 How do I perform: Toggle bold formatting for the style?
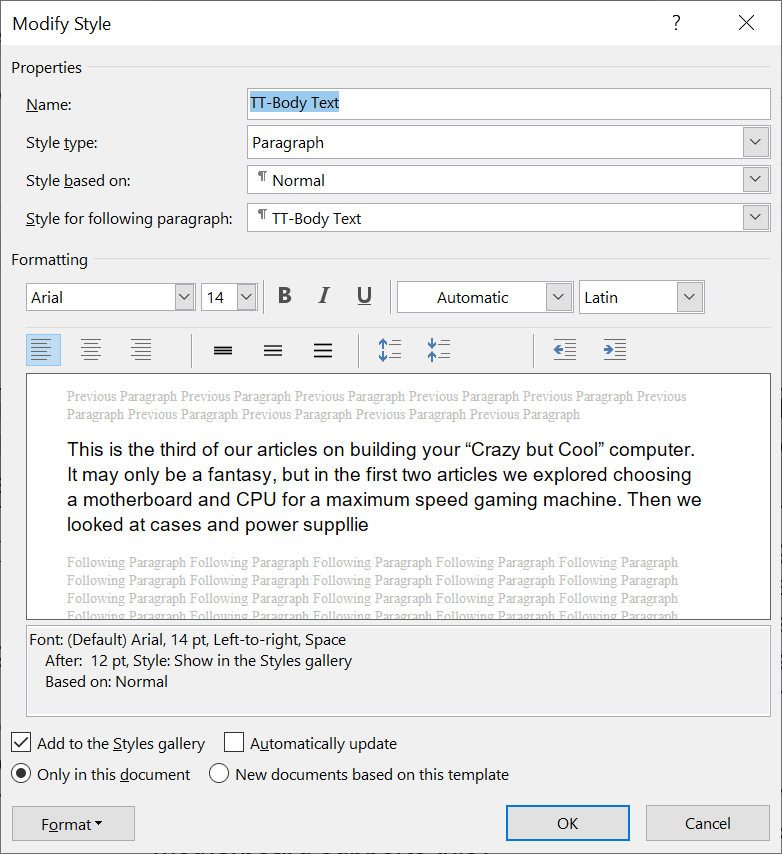pyautogui.click(x=285, y=296)
